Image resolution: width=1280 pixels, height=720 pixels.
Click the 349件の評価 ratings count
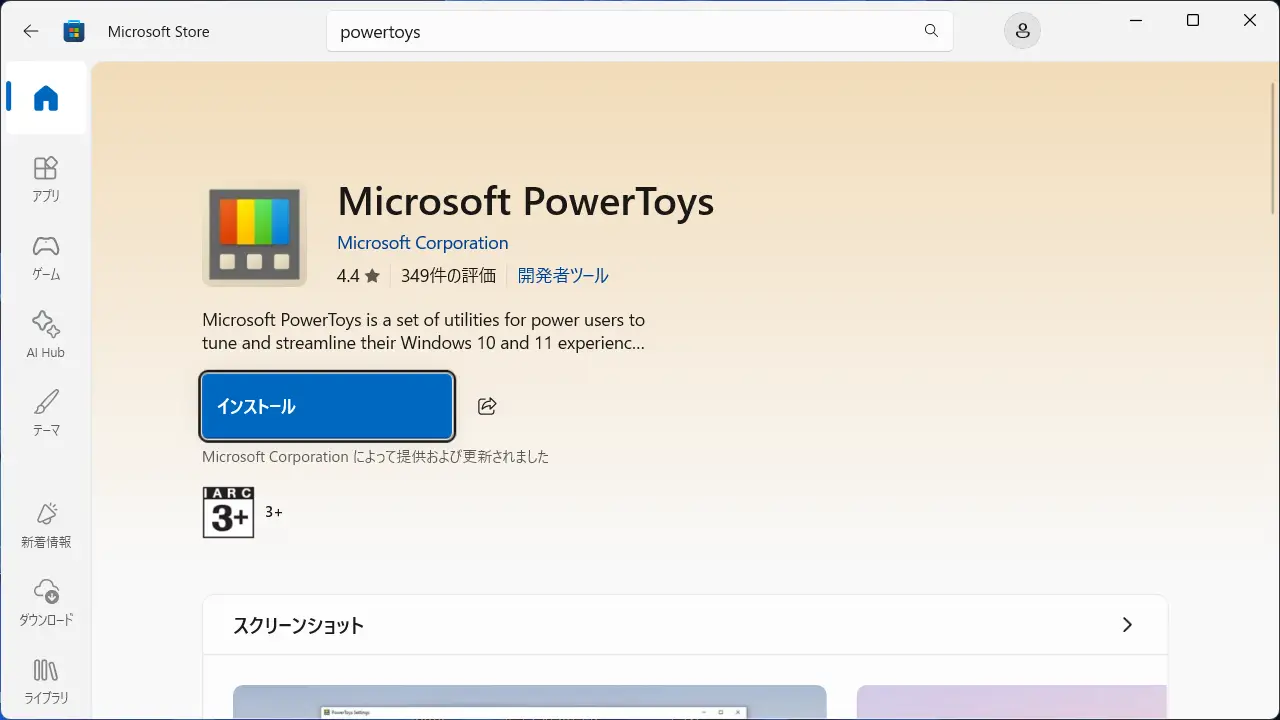click(448, 276)
